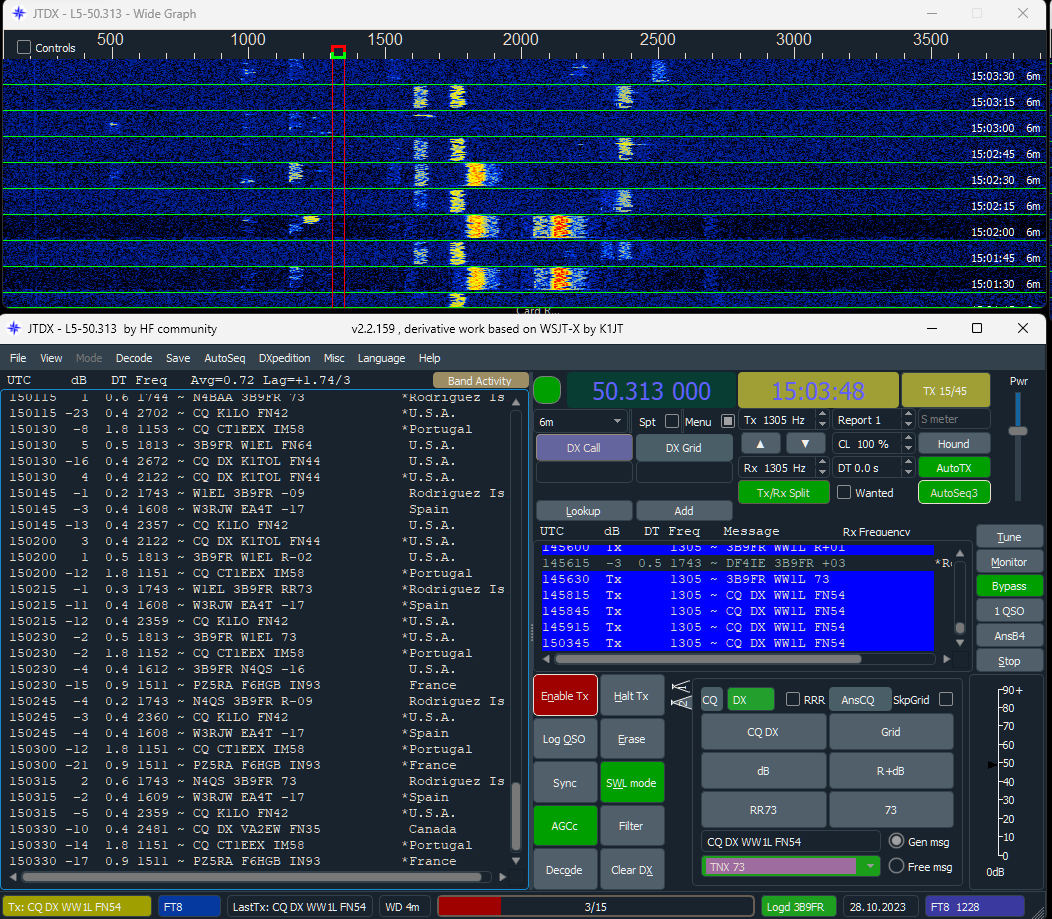Click the DX Call button
The image size is (1052, 919).
click(x=583, y=447)
